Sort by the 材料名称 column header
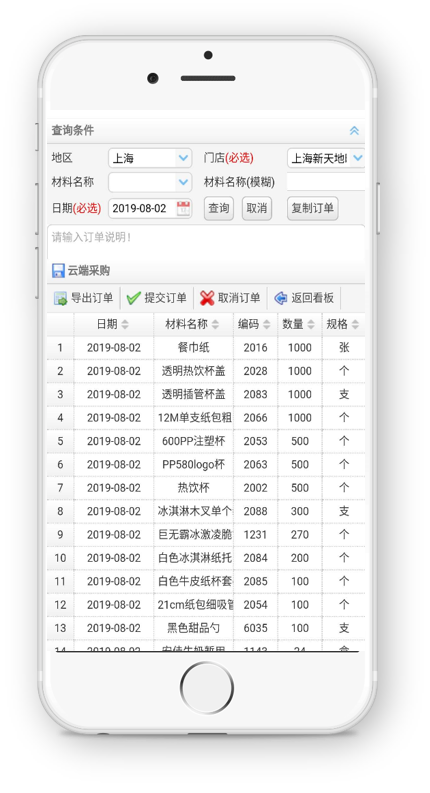The image size is (430, 793). pos(193,324)
